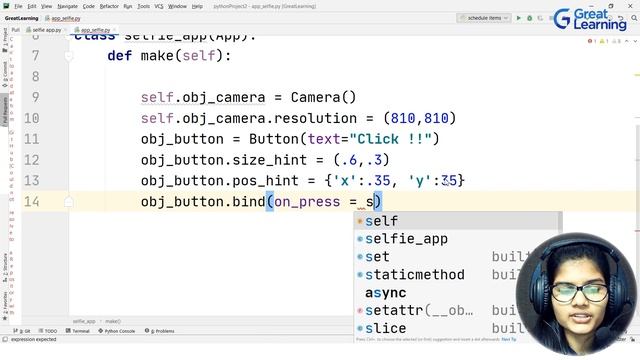Screen dimensions: 640x360
Task: Collapse the make method fold marker on line 7
Action: tap(69, 56)
